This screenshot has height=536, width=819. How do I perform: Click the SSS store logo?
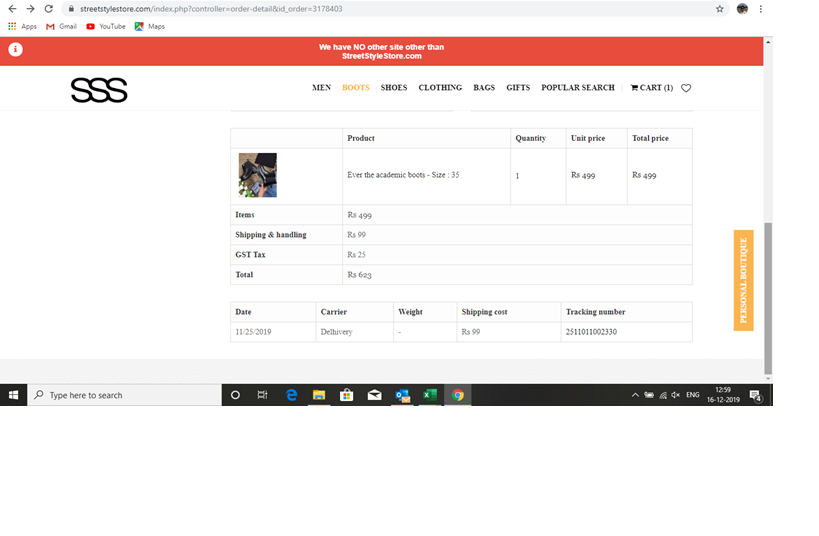coord(99,91)
